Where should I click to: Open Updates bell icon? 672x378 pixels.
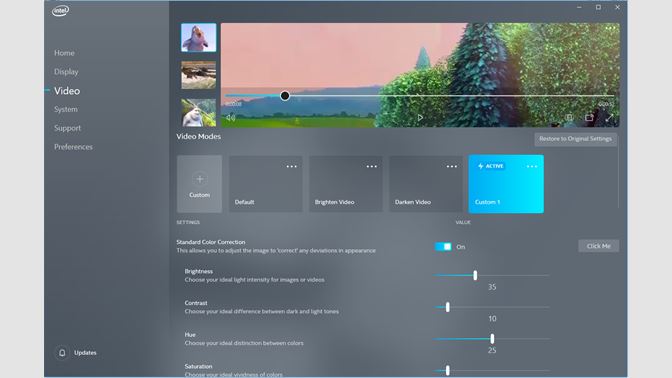coord(62,353)
